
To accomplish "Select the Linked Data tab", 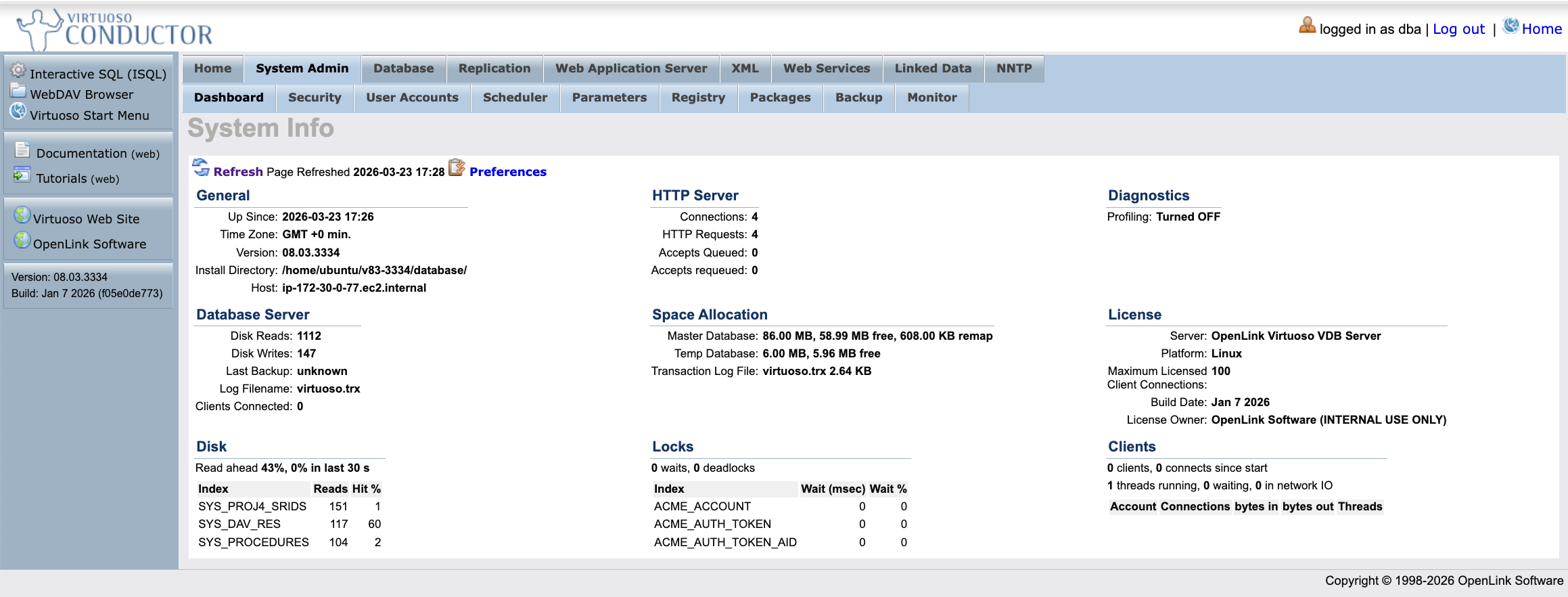I will [x=932, y=68].
